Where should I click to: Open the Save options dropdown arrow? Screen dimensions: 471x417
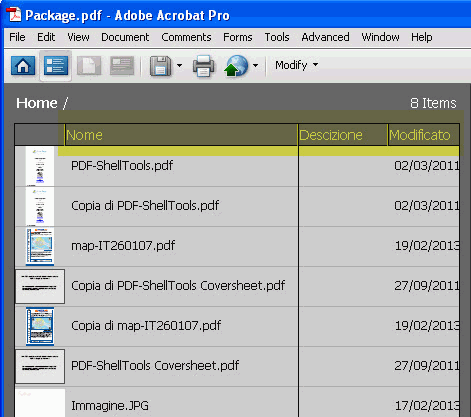pyautogui.click(x=179, y=65)
